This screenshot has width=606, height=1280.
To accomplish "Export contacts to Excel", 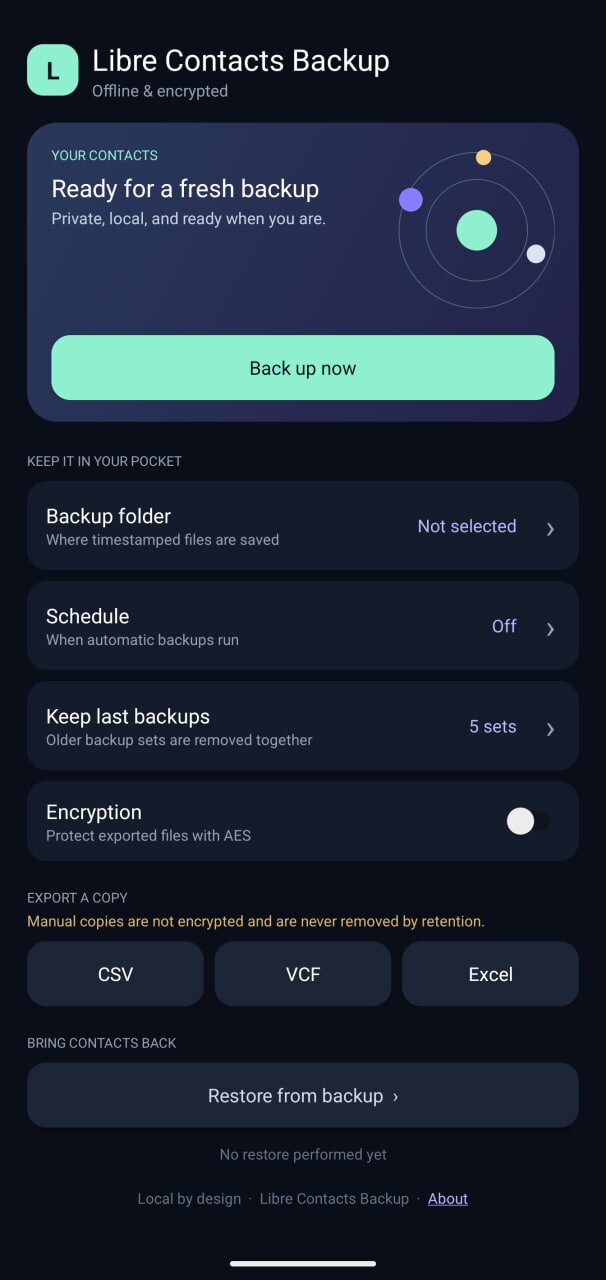I will point(491,974).
